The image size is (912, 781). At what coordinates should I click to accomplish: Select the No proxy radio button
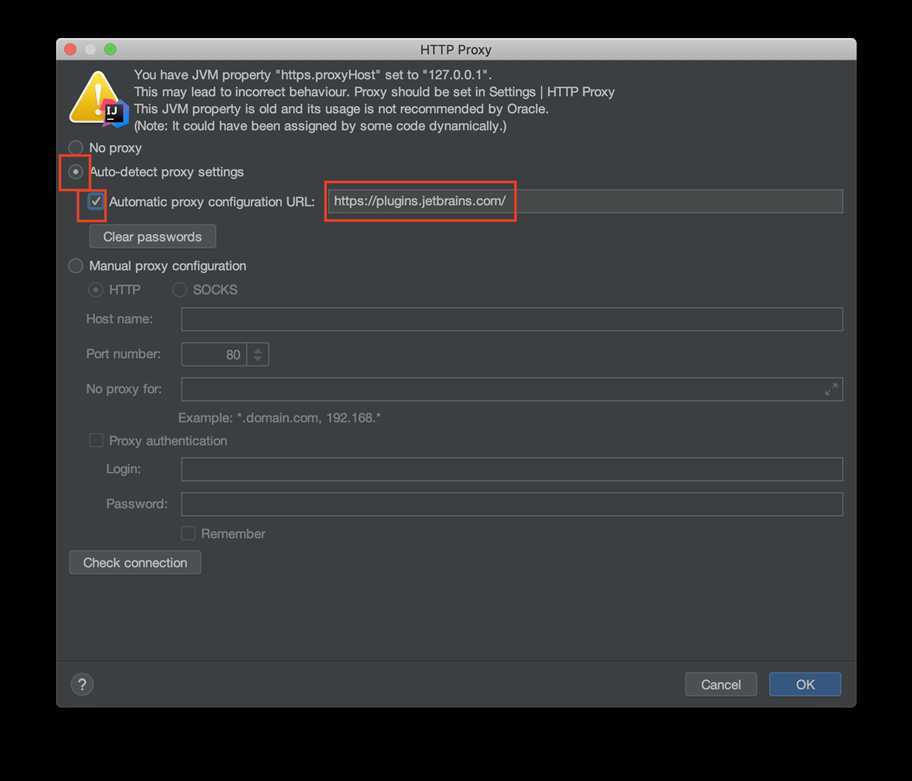click(76, 148)
